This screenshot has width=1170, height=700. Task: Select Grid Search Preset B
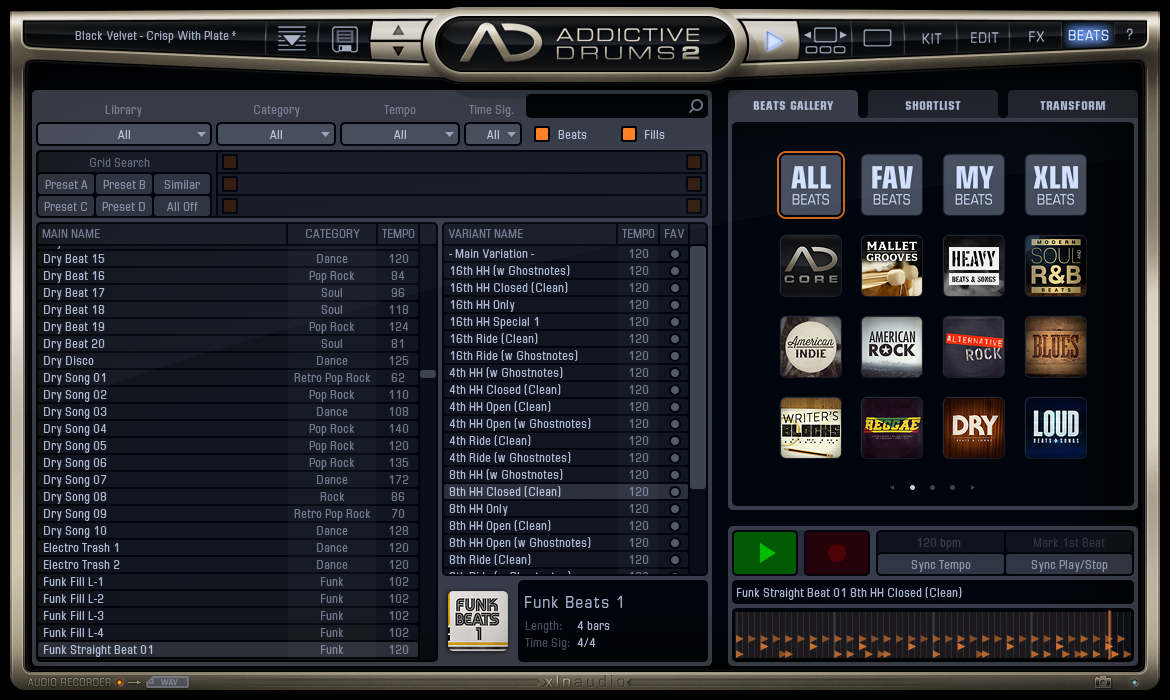[124, 184]
